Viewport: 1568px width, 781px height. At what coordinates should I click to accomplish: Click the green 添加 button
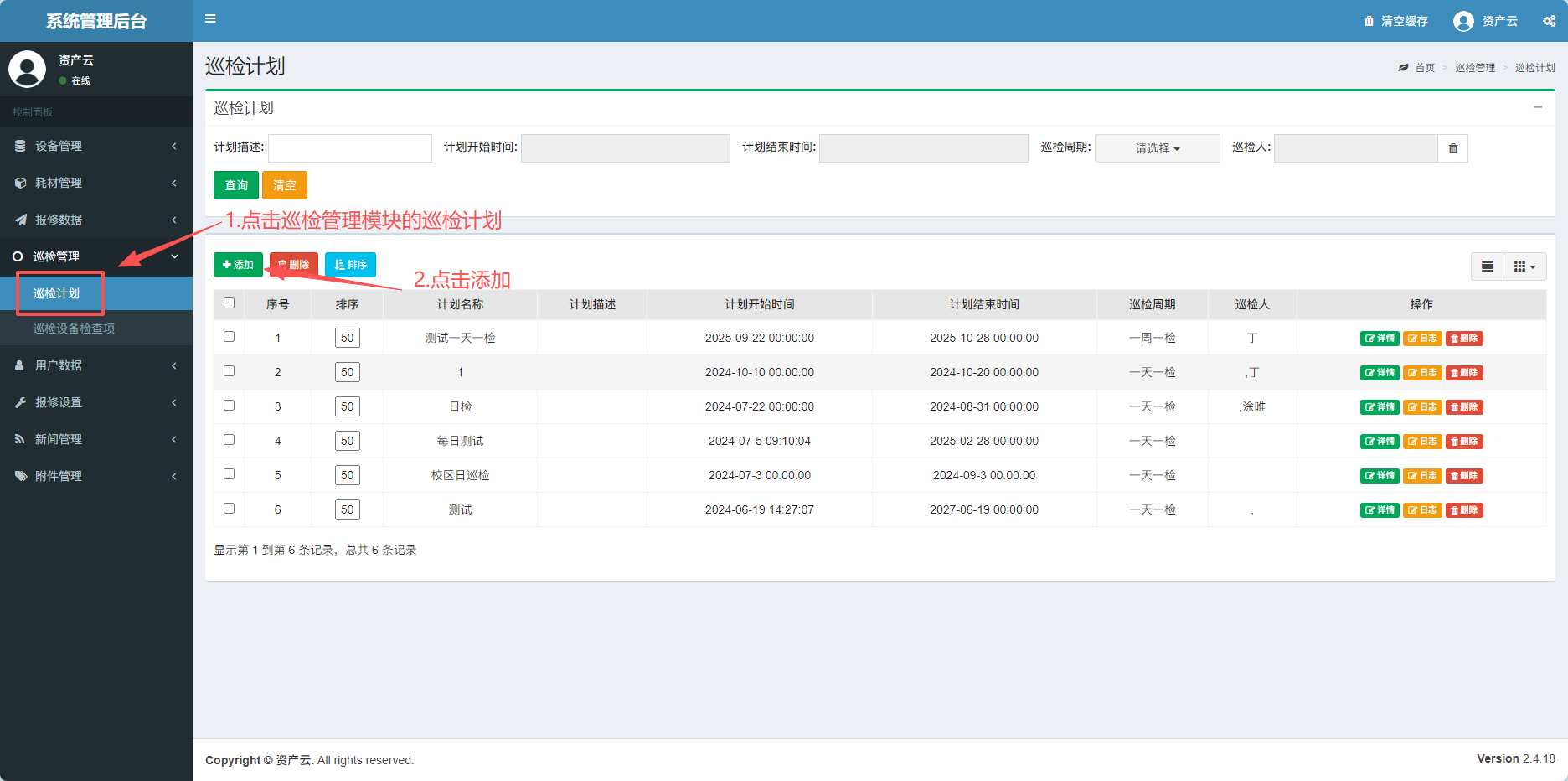(238, 265)
